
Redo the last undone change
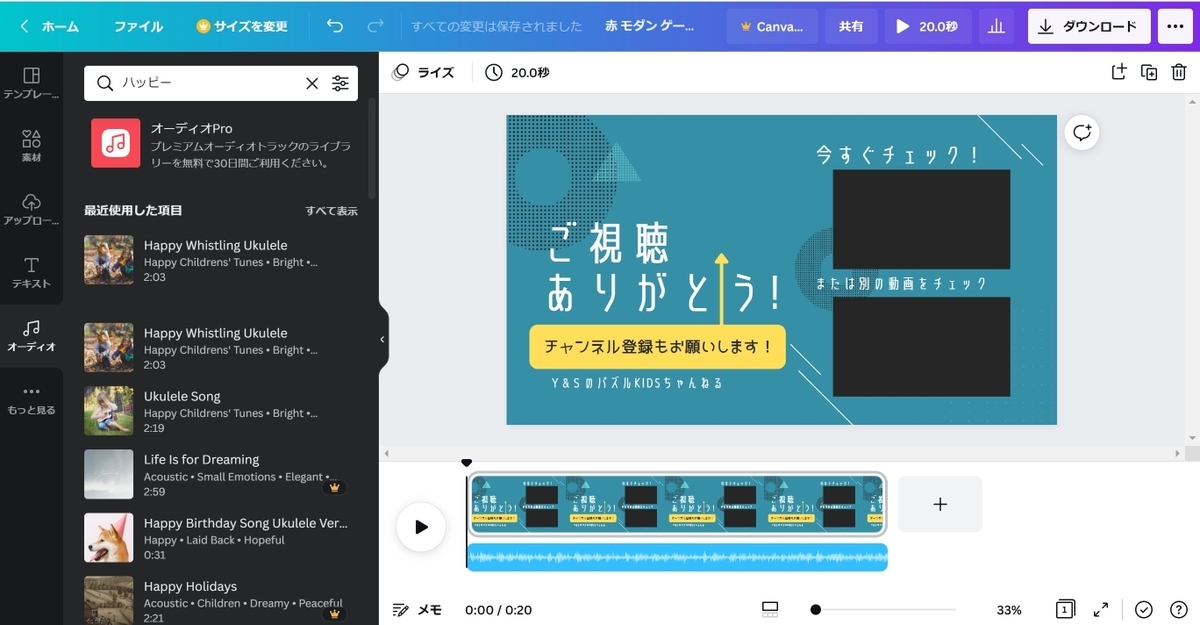click(x=376, y=27)
